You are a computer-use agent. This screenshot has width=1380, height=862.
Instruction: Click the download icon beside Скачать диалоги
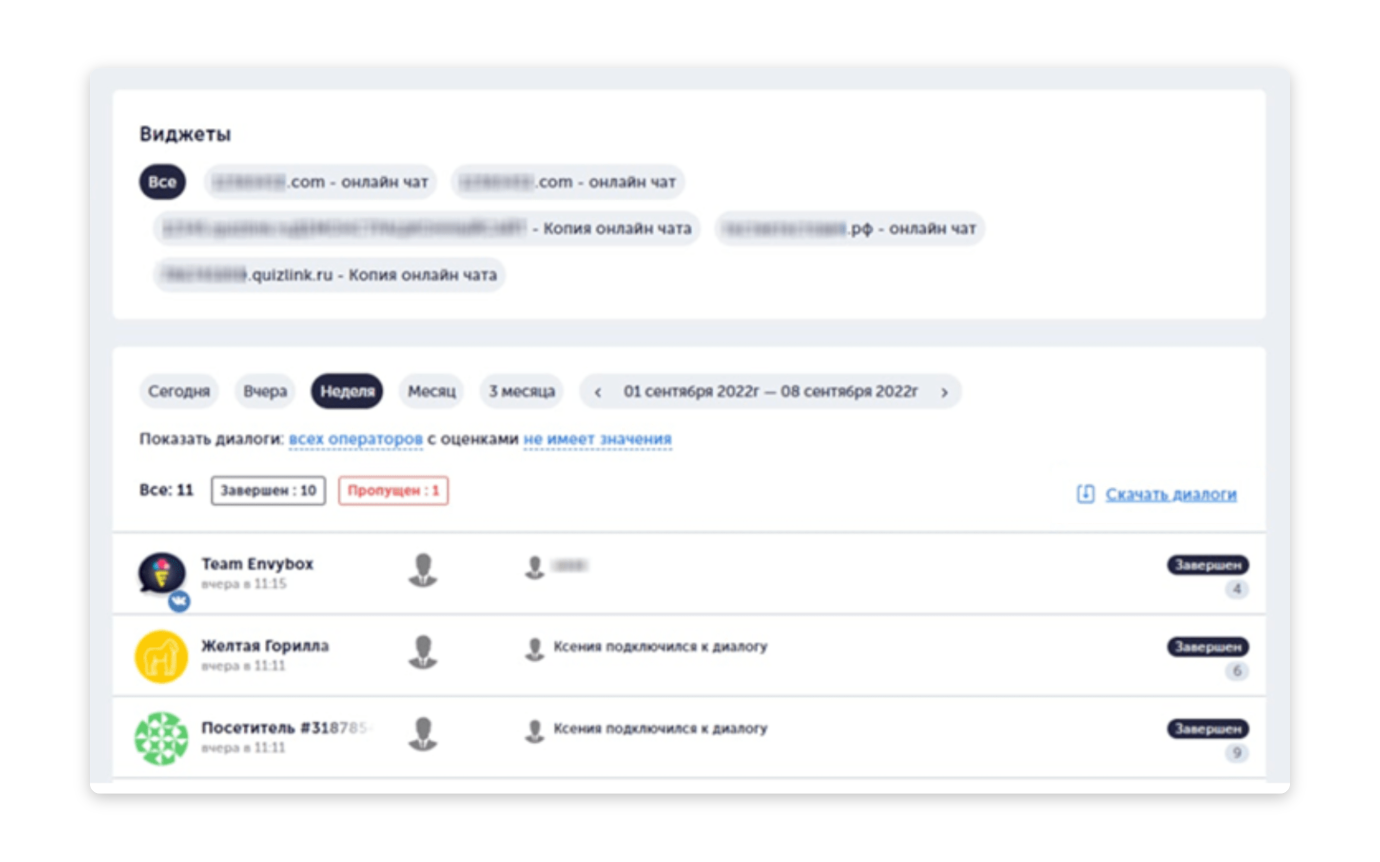pos(1085,494)
